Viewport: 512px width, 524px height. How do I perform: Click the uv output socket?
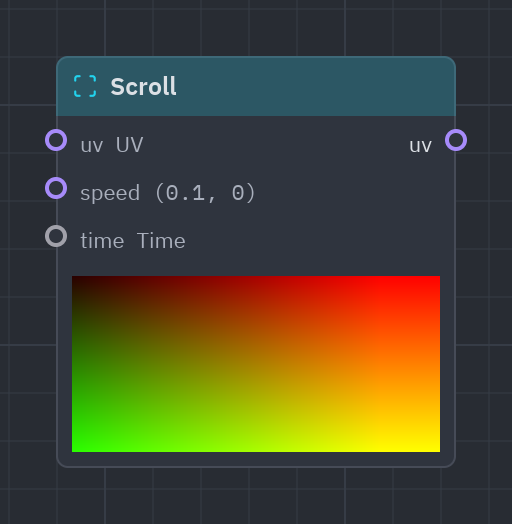click(456, 140)
